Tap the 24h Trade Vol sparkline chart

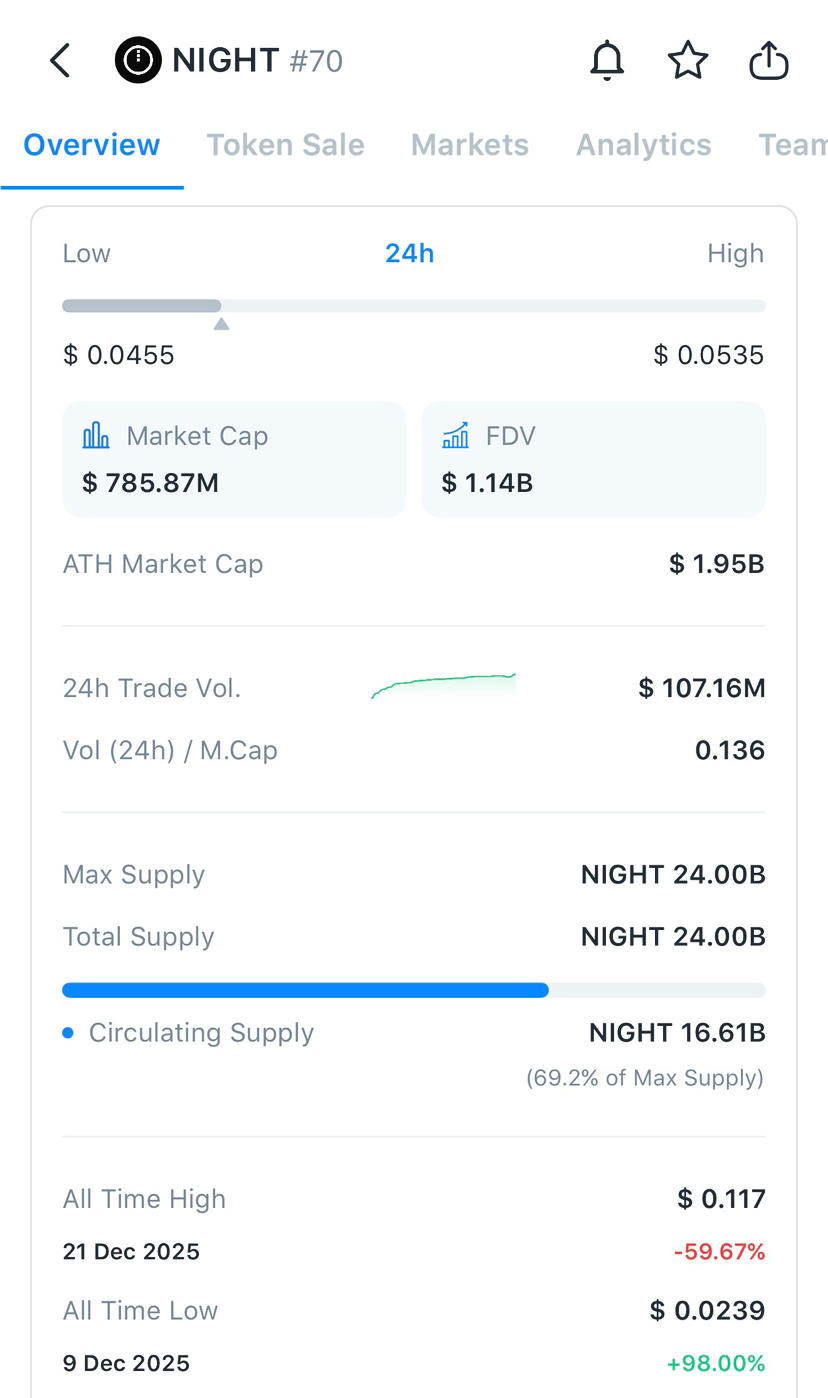[444, 686]
